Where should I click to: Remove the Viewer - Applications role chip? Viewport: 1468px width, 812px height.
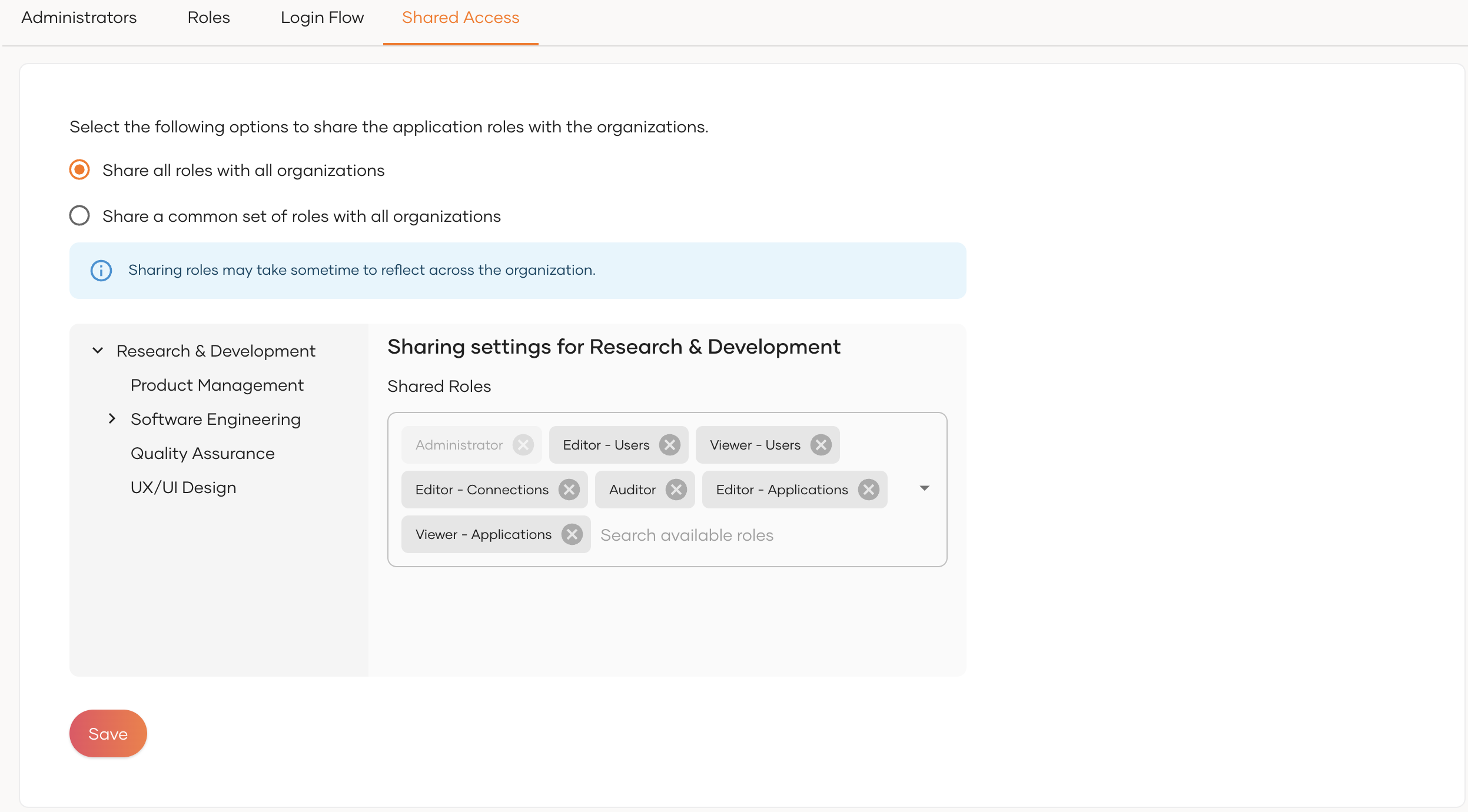(572, 534)
